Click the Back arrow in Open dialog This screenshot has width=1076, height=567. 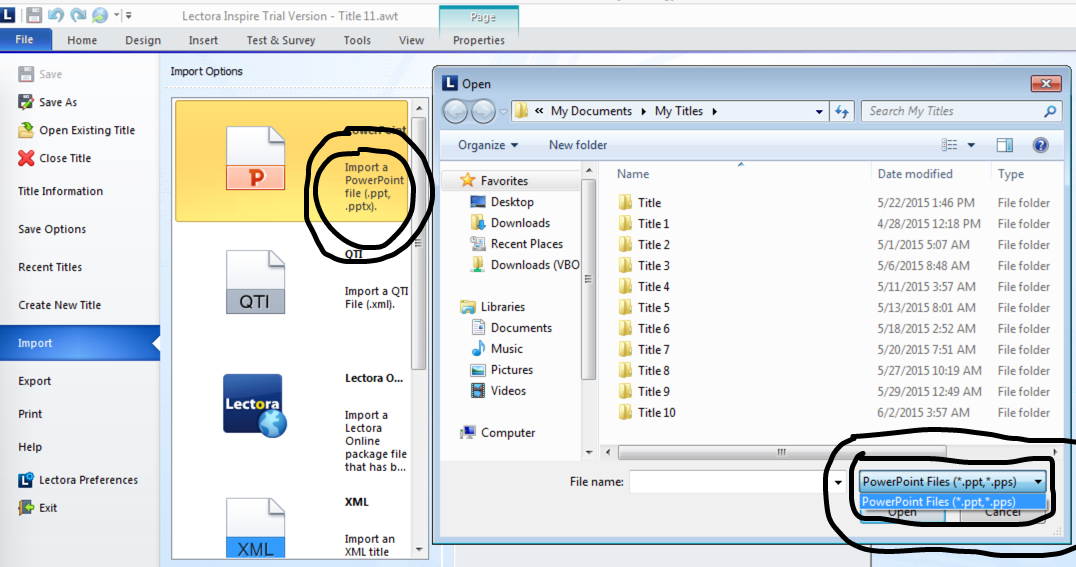[455, 111]
